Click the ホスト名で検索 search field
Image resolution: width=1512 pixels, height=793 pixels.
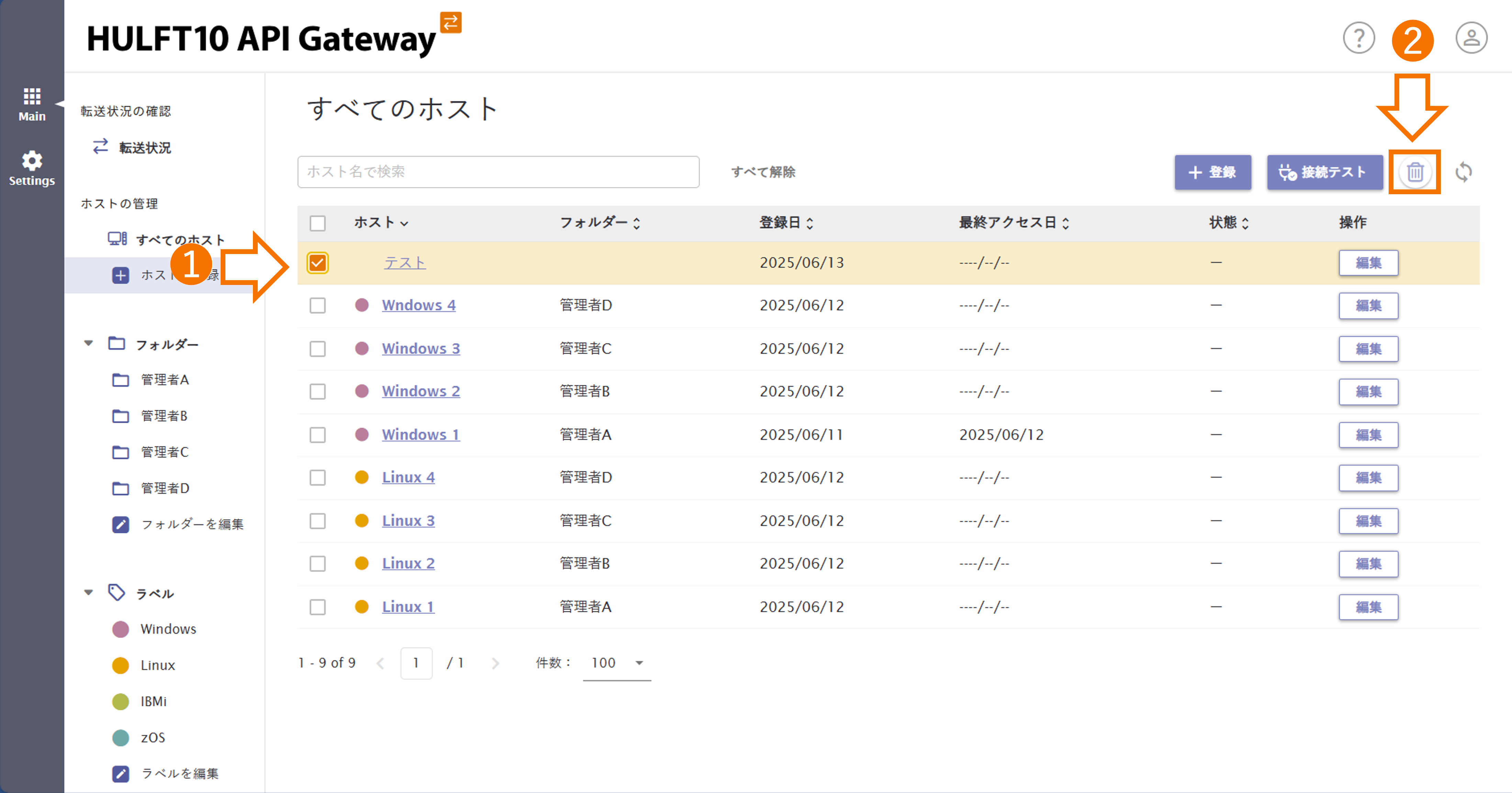498,172
